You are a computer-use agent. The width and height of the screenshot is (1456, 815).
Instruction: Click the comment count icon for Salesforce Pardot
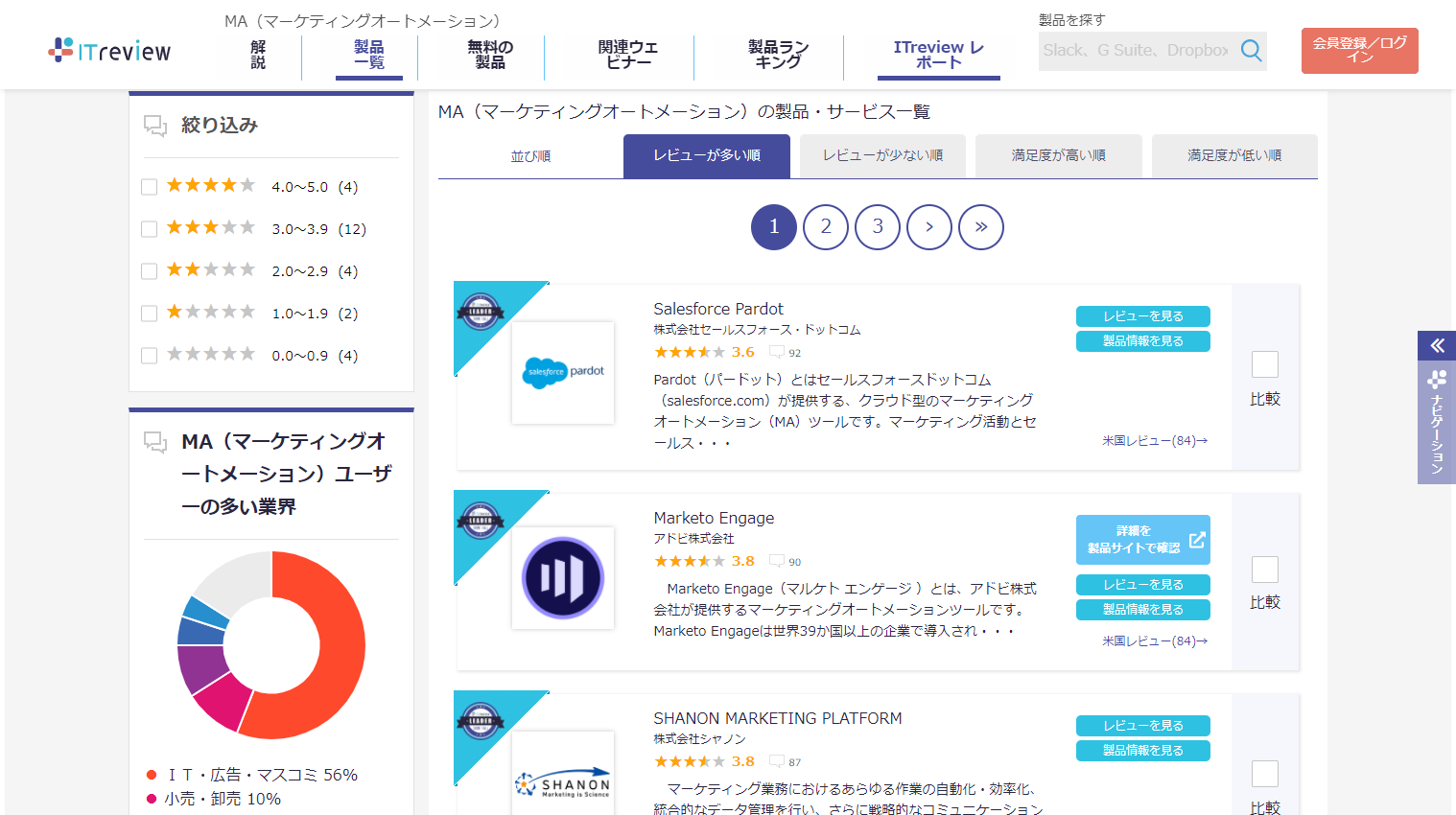[777, 352]
